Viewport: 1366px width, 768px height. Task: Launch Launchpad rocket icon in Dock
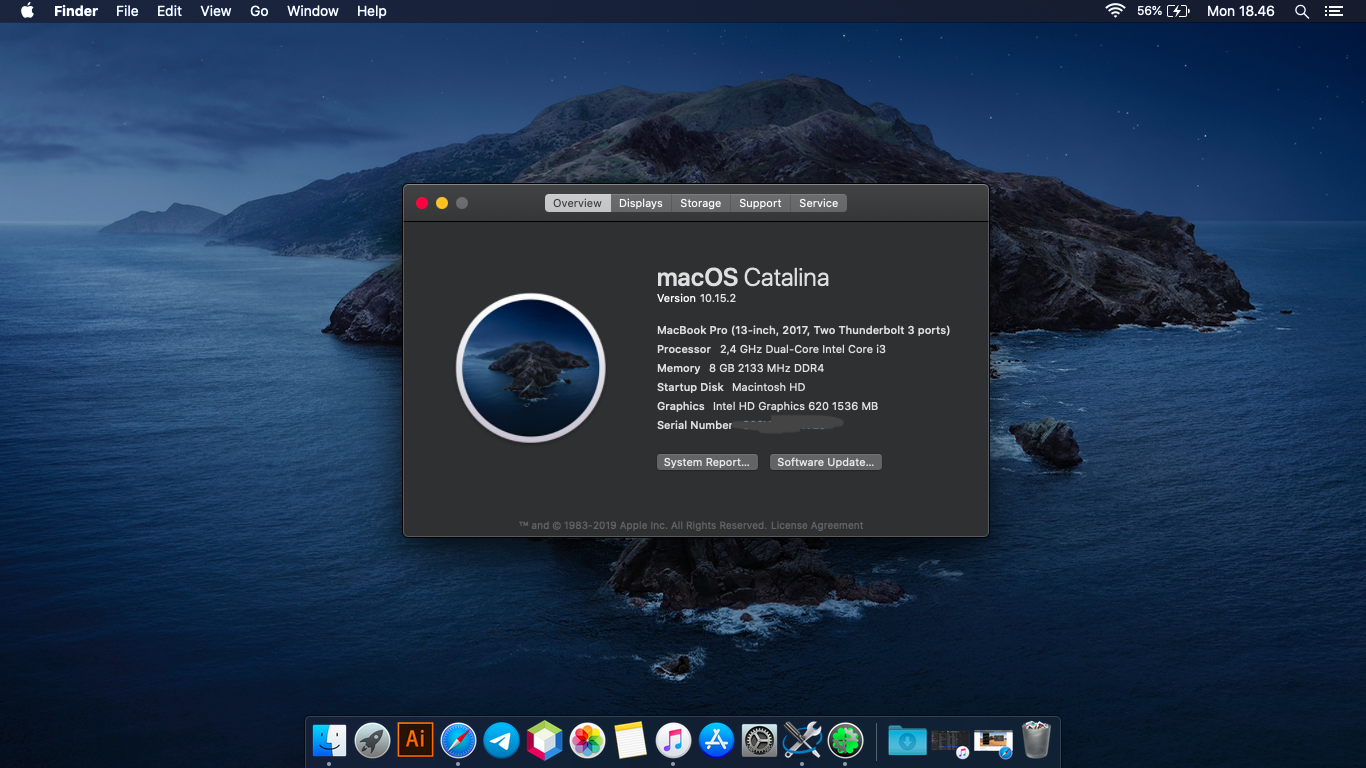coord(372,740)
